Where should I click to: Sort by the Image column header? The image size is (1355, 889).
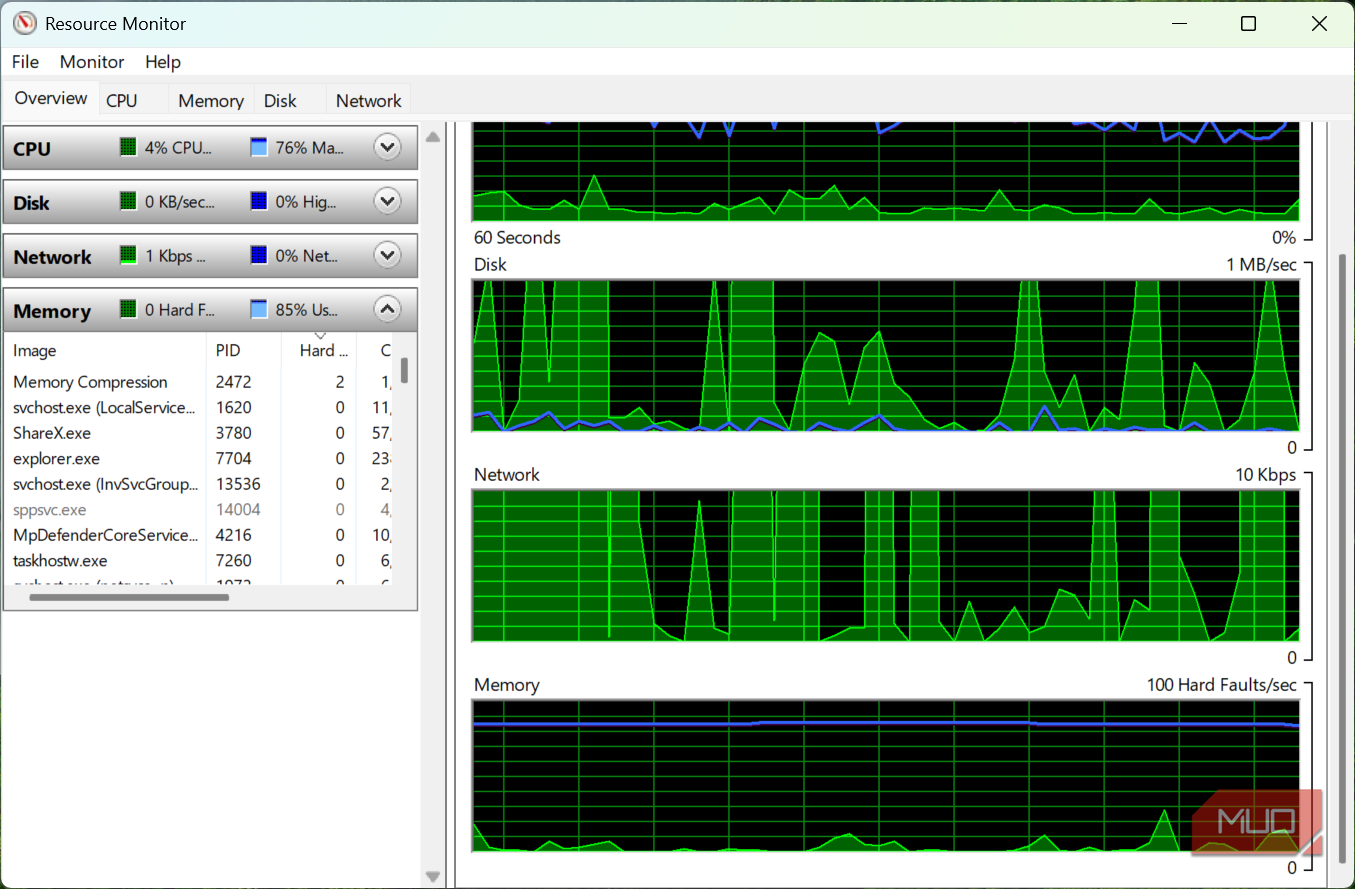click(x=105, y=351)
